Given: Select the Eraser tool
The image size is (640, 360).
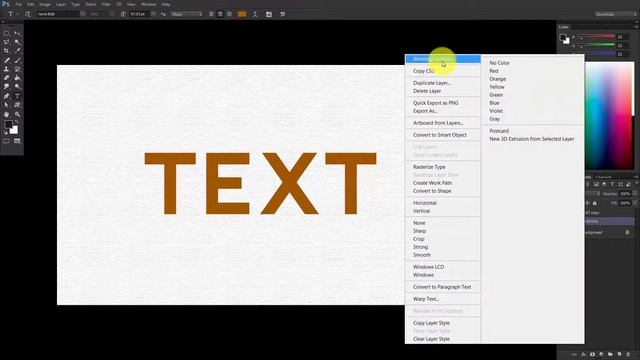Looking at the screenshot, I should tap(7, 78).
